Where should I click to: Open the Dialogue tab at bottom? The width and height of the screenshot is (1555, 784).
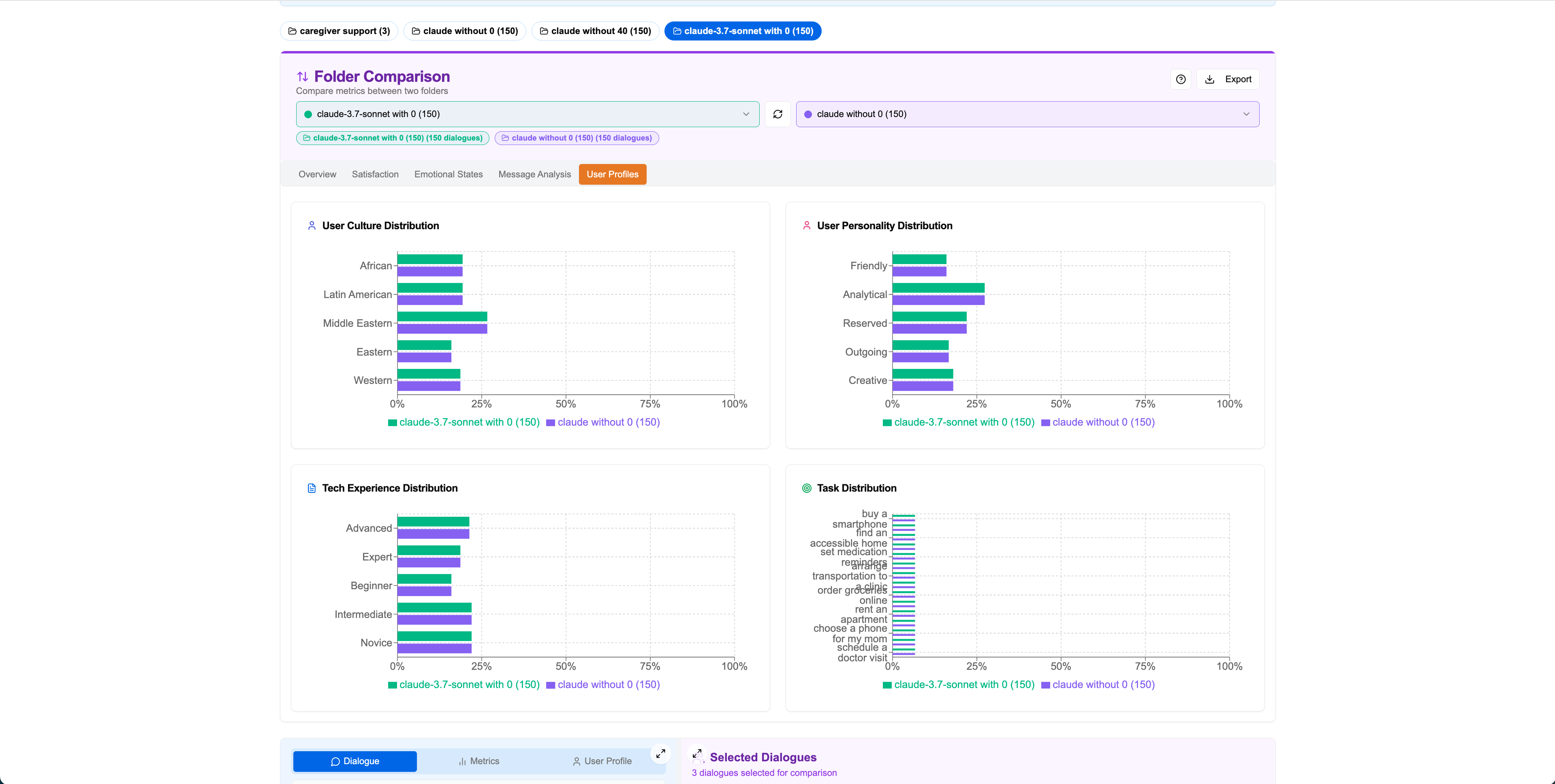point(355,761)
